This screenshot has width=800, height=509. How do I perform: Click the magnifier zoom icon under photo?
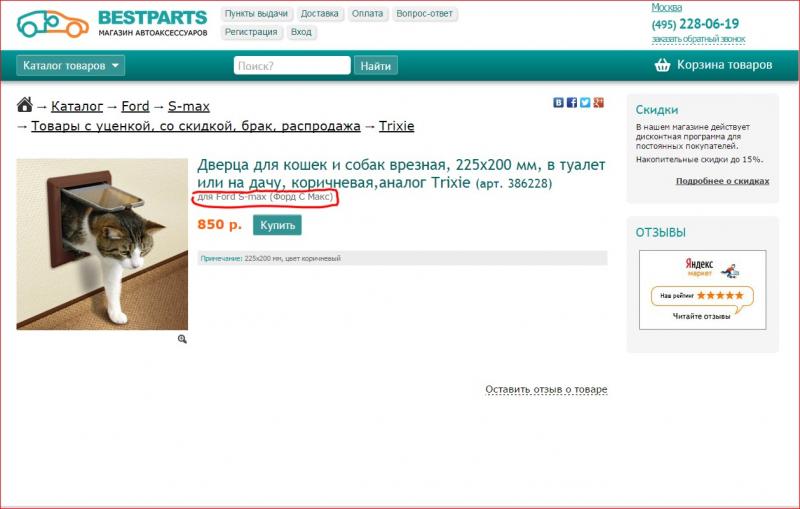click(x=182, y=339)
